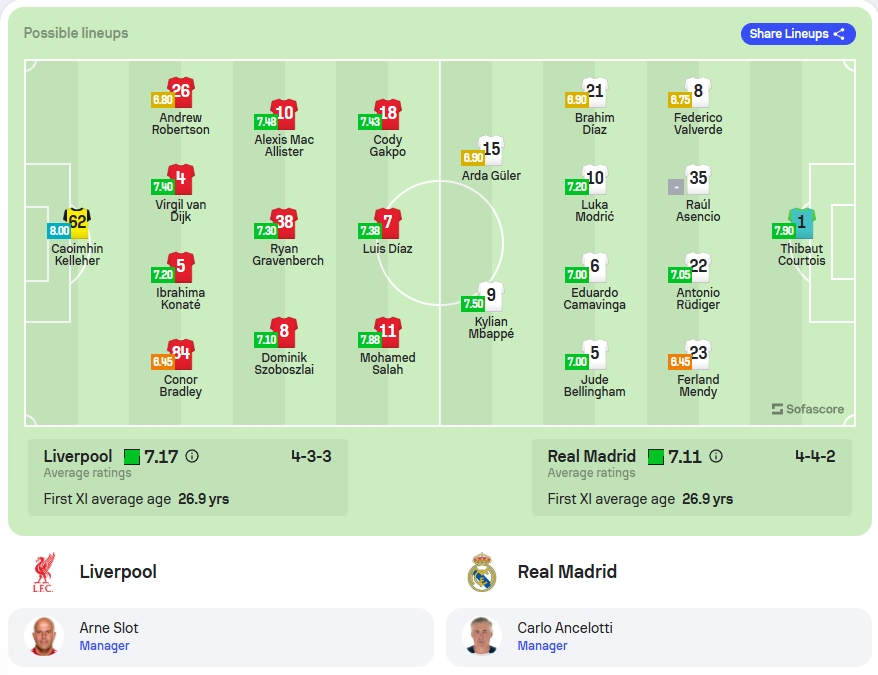The image size is (878, 675).
Task: Select Luka Modrić's number 10 jersey
Action: (x=595, y=179)
